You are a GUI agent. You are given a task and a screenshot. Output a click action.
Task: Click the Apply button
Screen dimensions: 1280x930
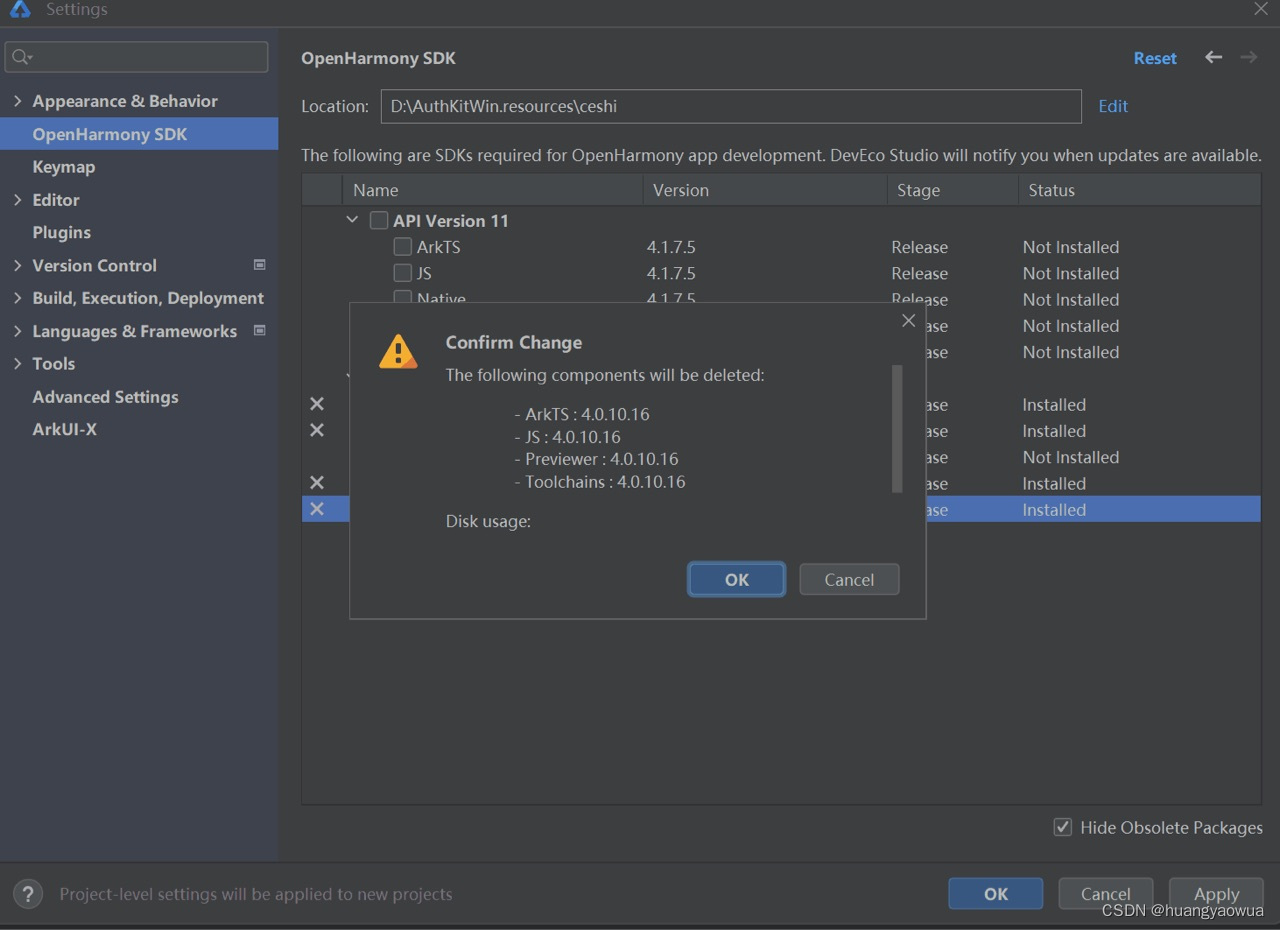1216,894
